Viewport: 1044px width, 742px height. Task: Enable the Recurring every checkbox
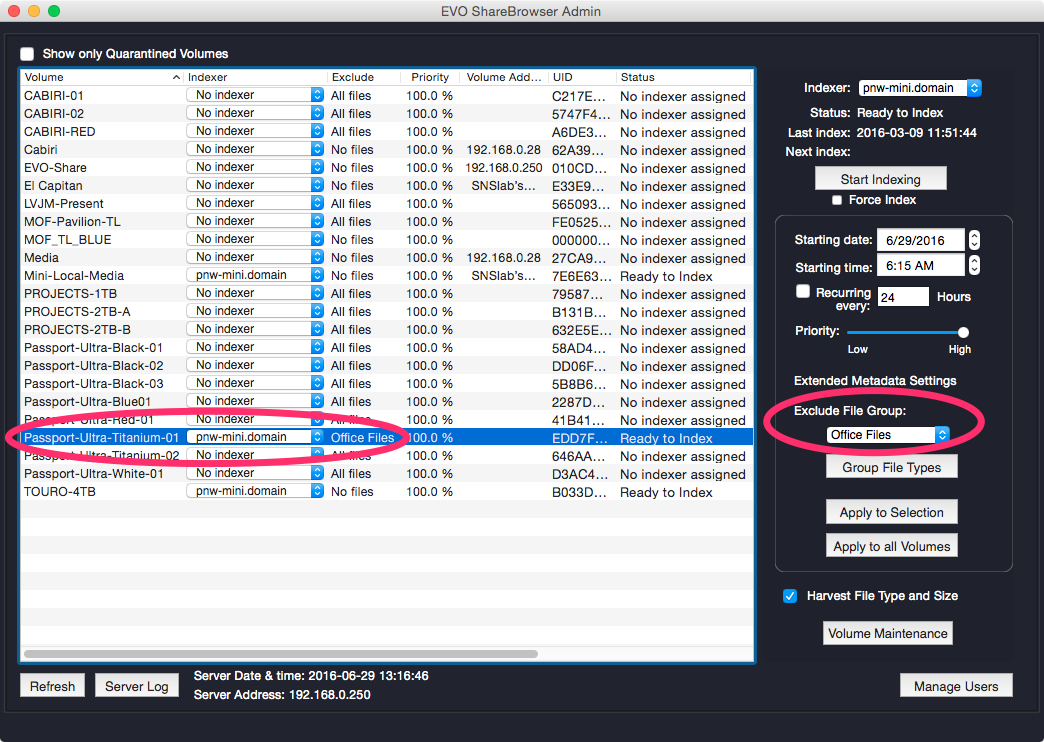click(x=803, y=292)
